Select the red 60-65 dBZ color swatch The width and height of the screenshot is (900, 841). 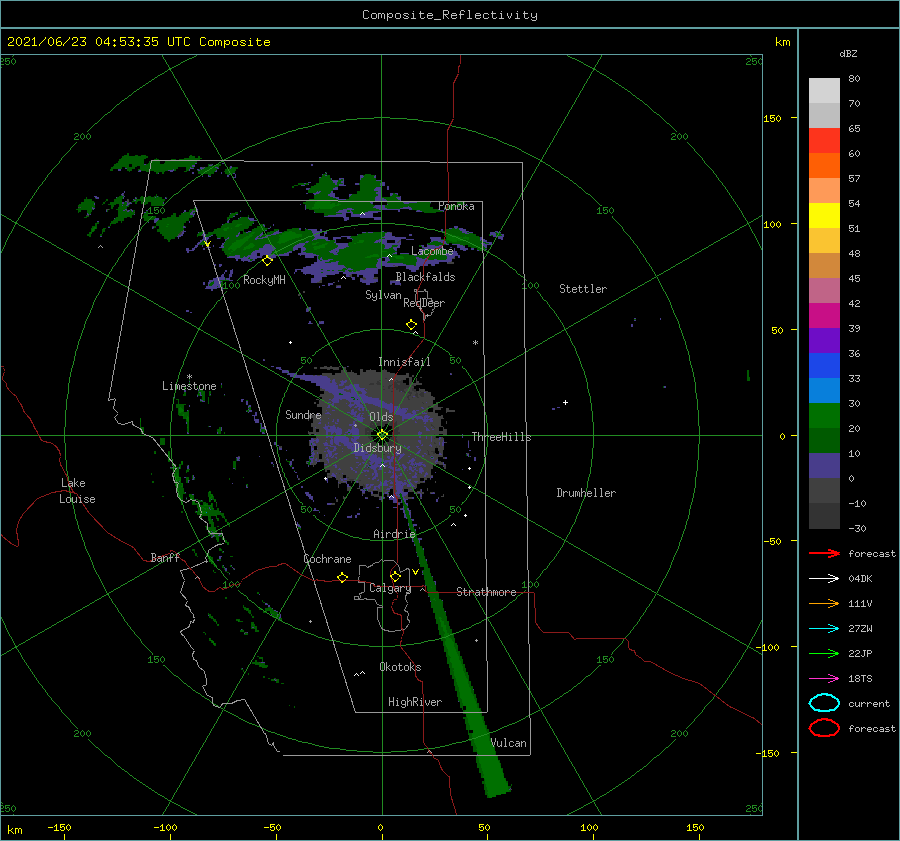pos(824,141)
